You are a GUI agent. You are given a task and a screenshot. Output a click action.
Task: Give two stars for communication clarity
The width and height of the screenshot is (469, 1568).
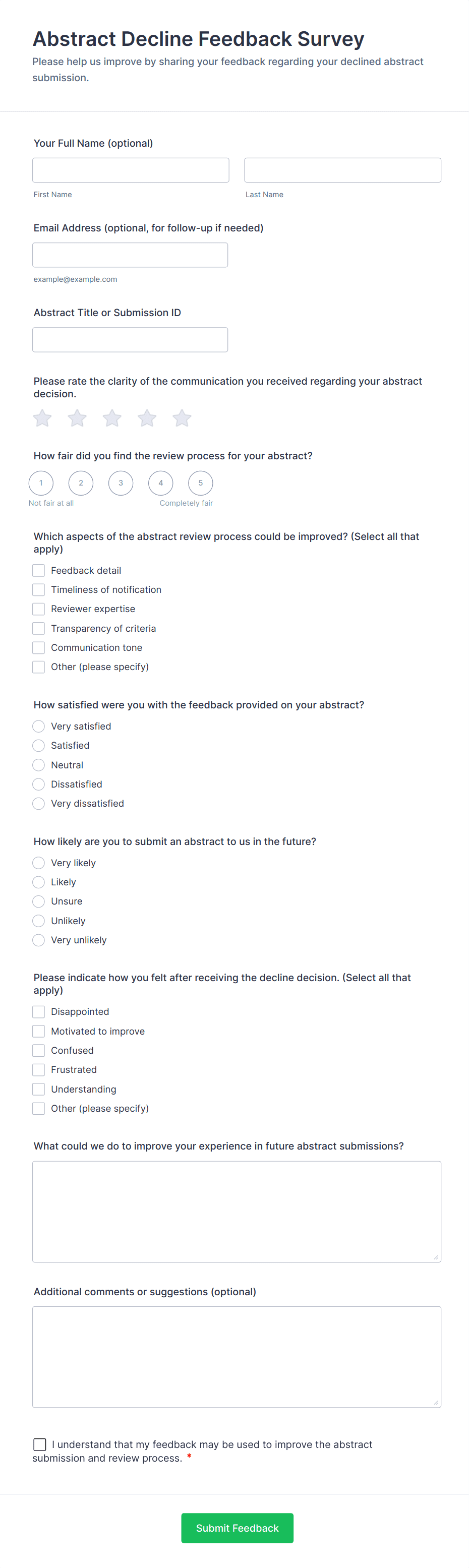77,418
